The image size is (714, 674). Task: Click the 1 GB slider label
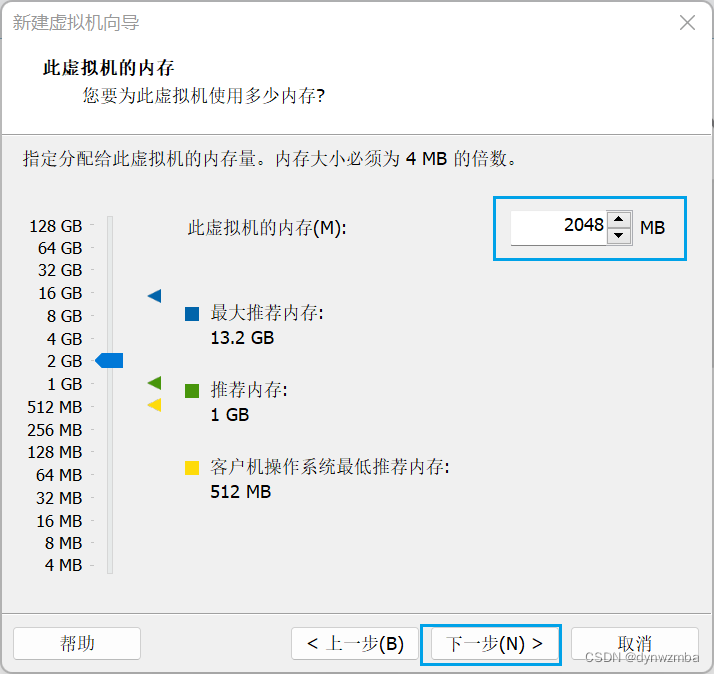click(x=65, y=384)
